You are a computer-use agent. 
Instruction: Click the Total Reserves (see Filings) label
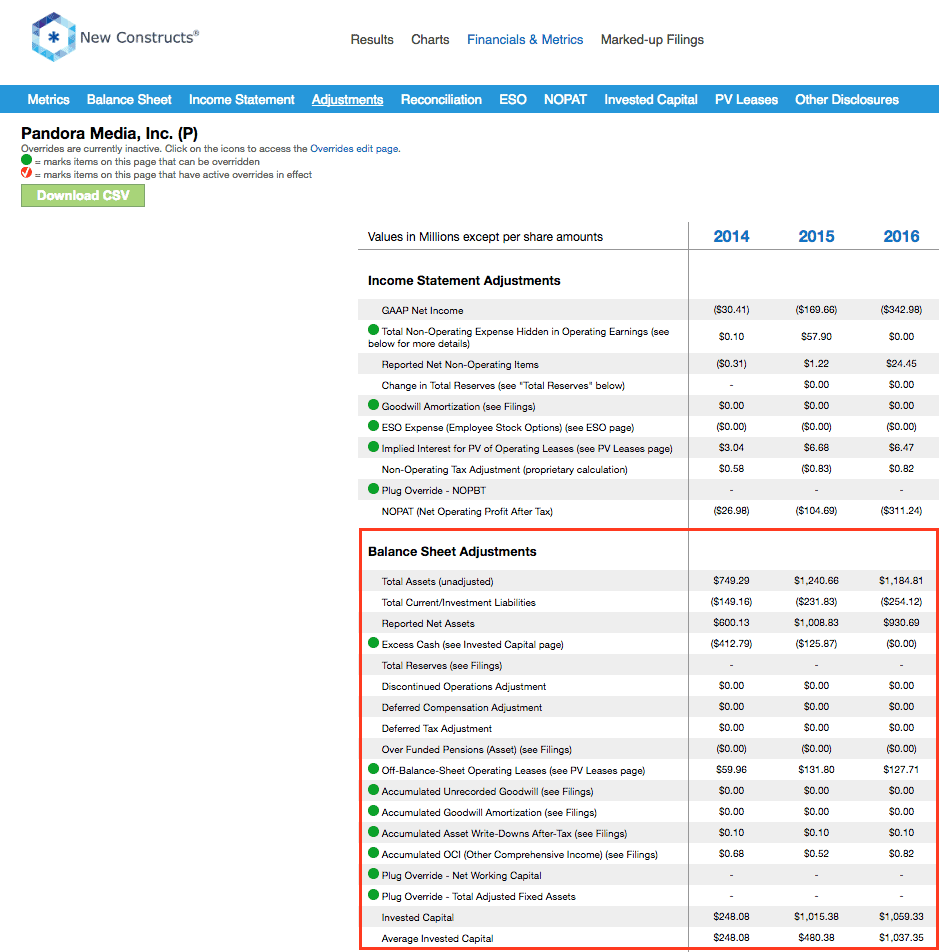coord(442,665)
